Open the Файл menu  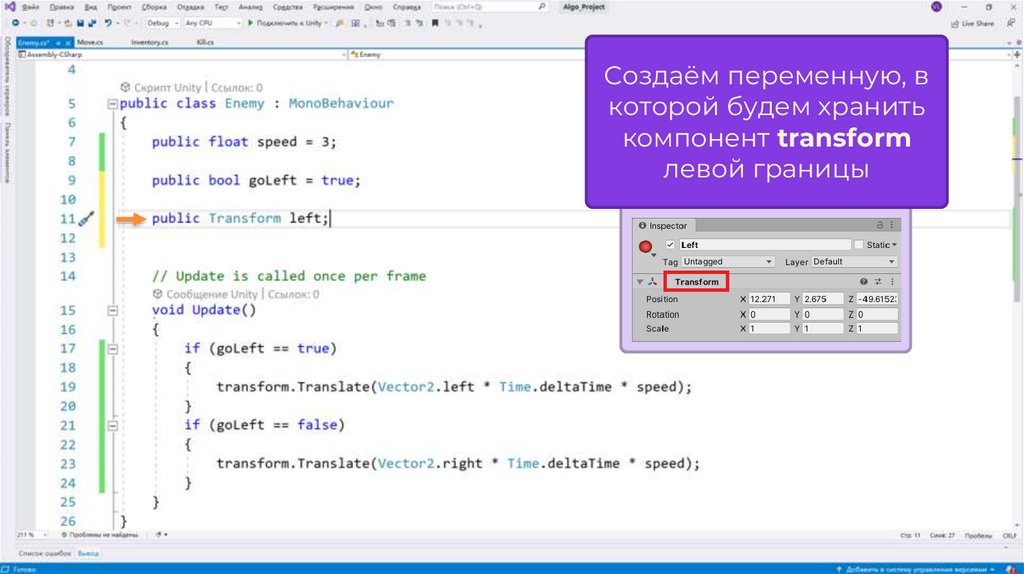[x=31, y=7]
